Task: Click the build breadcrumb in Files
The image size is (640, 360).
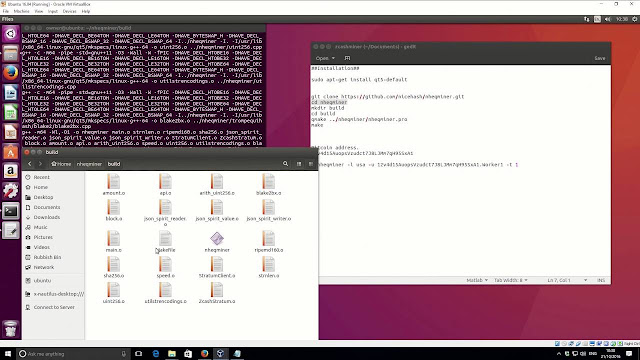Action: point(113,164)
